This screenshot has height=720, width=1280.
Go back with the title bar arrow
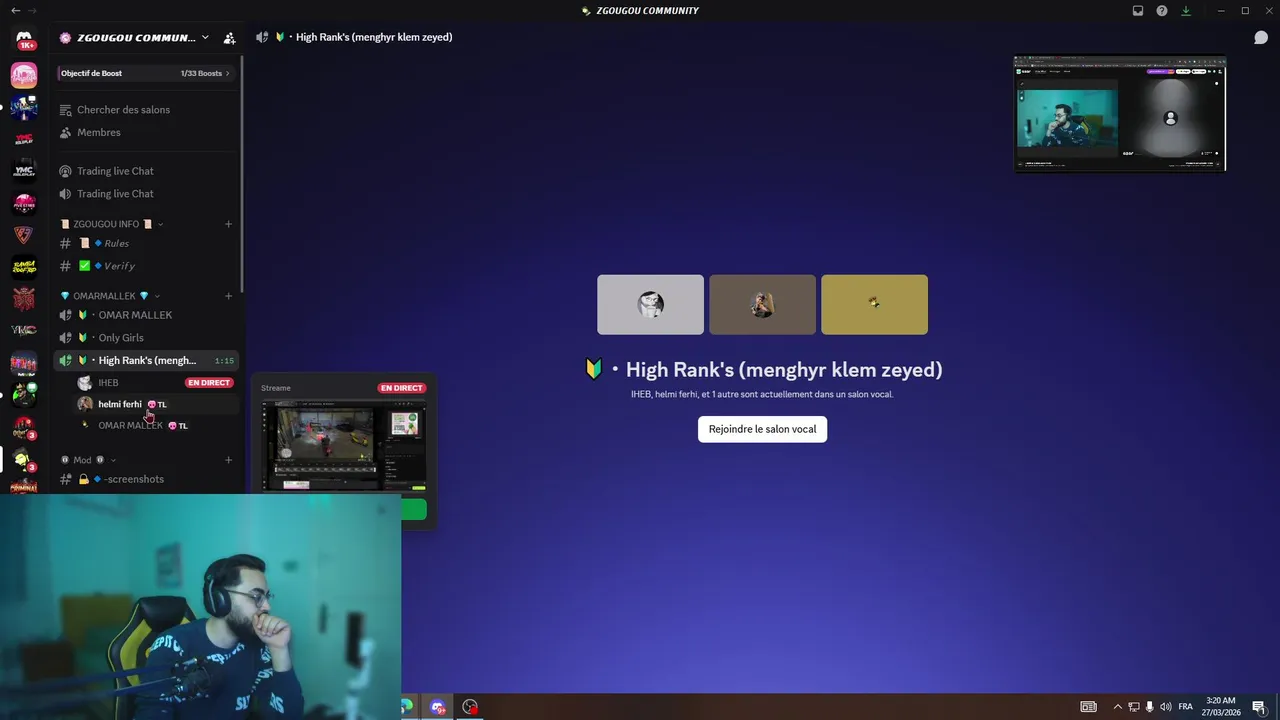click(15, 10)
